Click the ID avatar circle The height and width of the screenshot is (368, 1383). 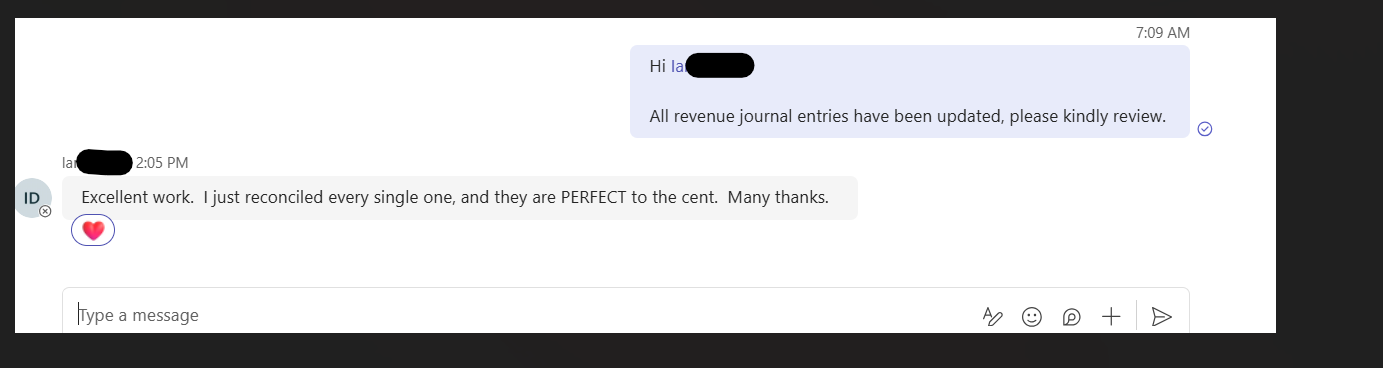coord(32,198)
